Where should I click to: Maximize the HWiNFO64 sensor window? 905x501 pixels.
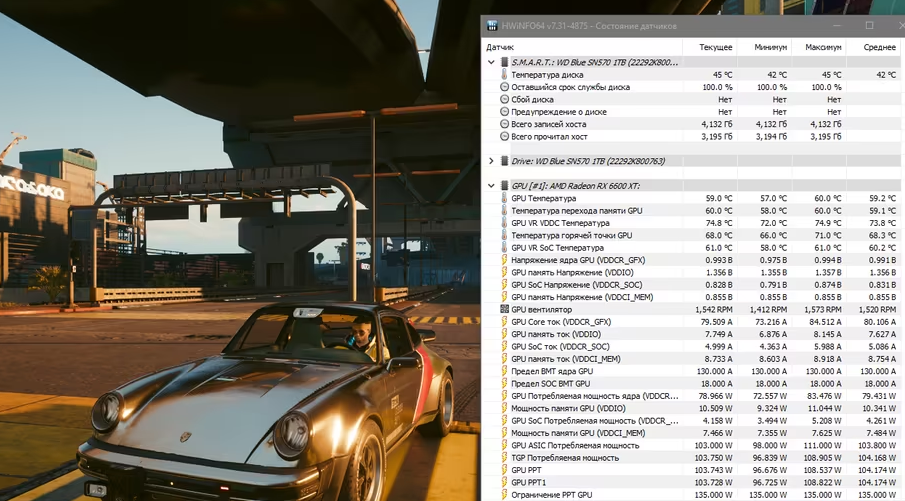click(x=869, y=25)
